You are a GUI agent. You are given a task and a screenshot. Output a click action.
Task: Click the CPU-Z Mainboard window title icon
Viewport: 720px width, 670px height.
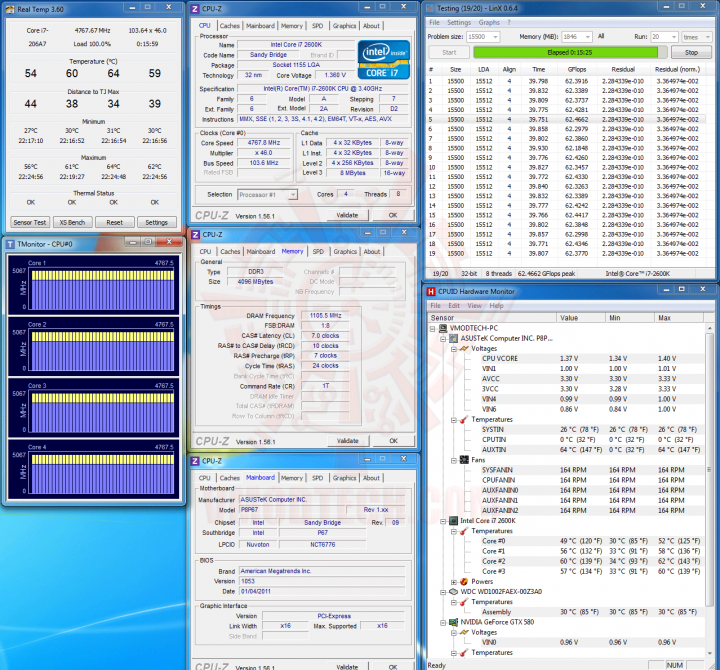pyautogui.click(x=195, y=461)
